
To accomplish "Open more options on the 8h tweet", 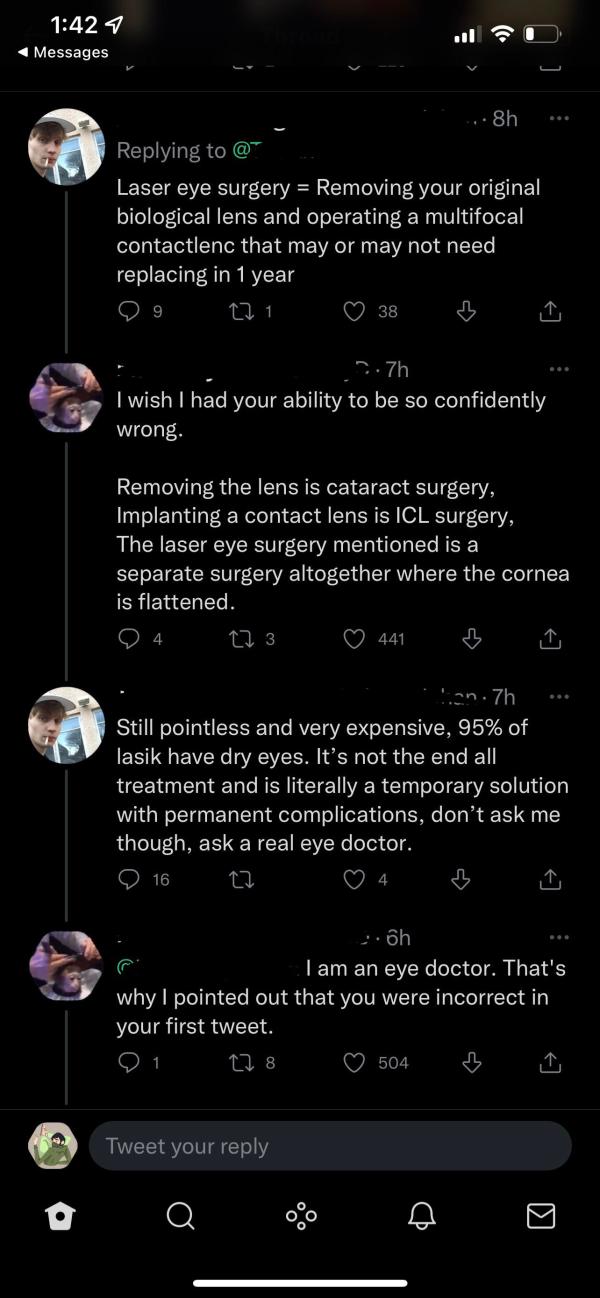I will coord(559,119).
